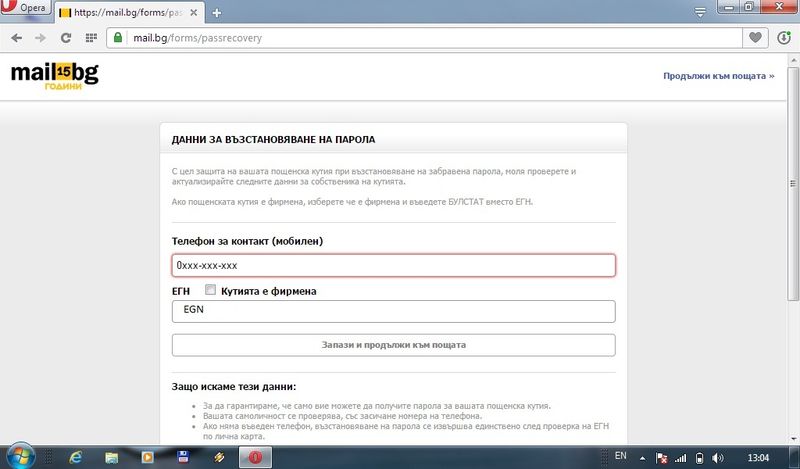Open the Speed Dial grid icon

pyautogui.click(x=91, y=37)
